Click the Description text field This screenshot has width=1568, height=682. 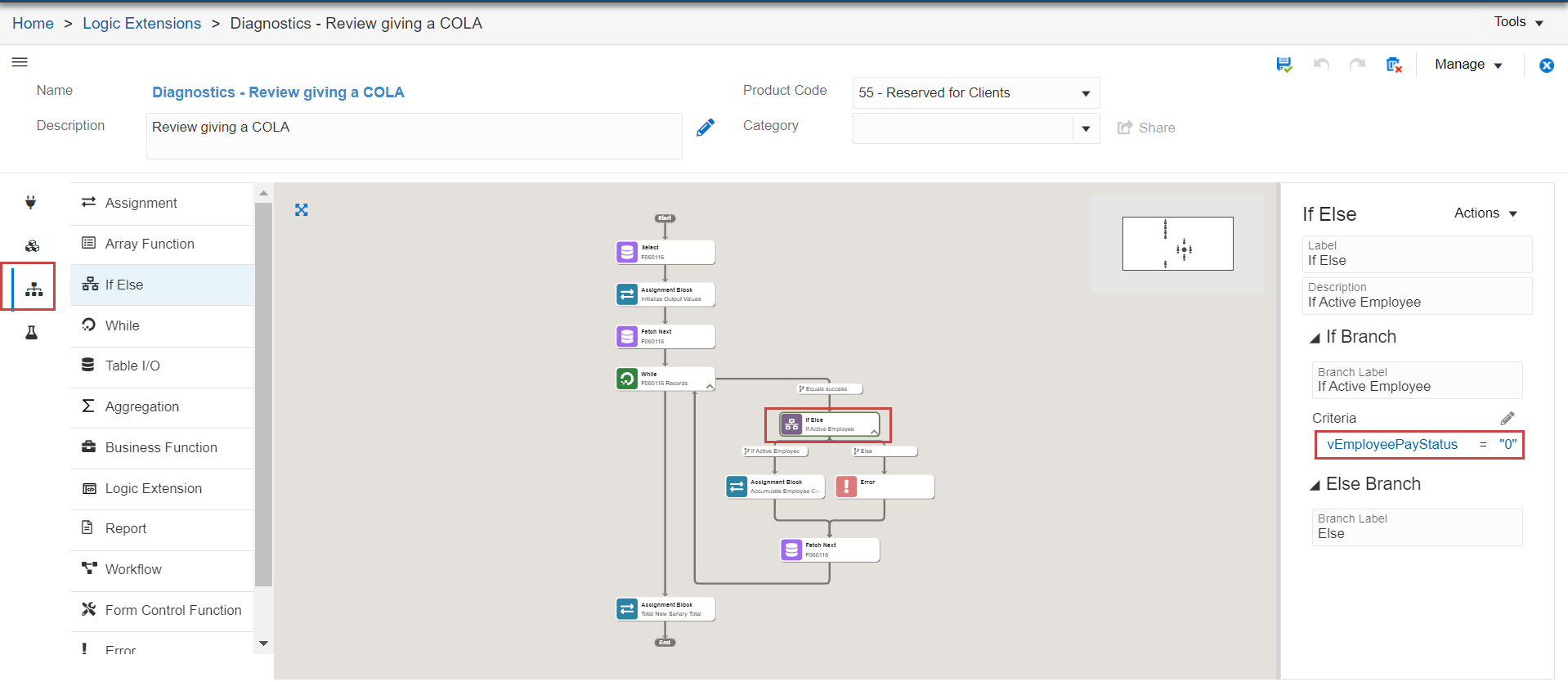click(414, 136)
